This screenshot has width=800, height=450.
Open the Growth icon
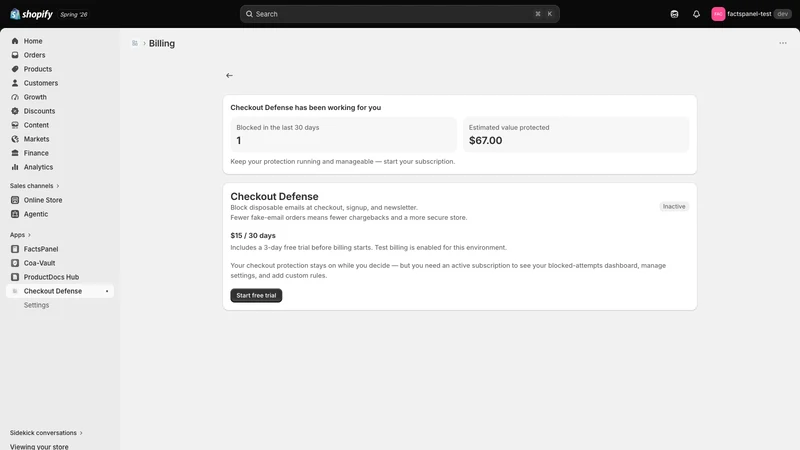point(15,97)
